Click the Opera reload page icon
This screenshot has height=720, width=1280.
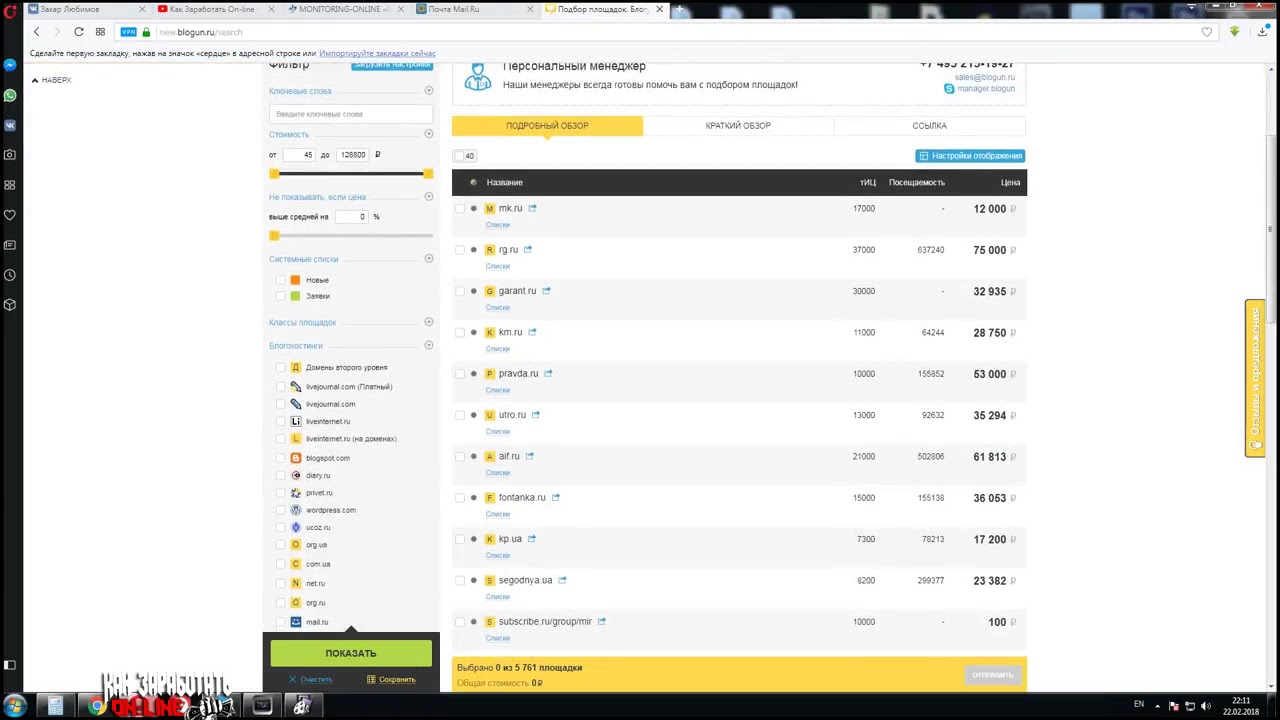pos(78,32)
